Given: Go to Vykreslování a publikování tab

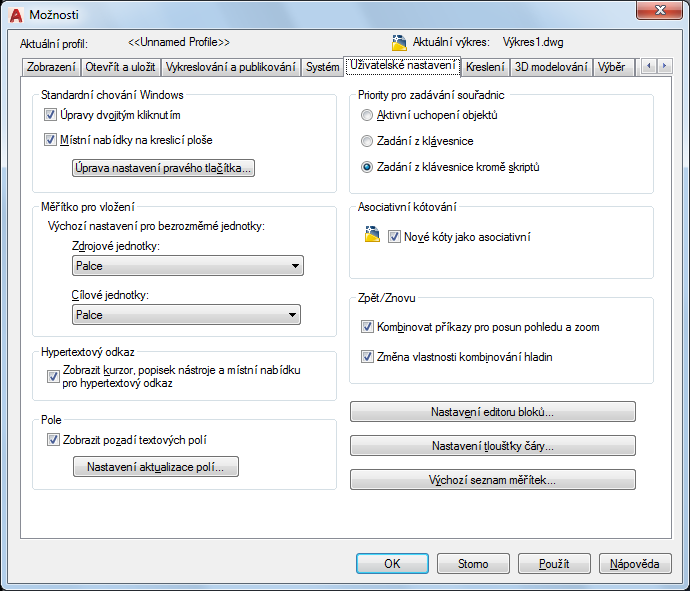Looking at the screenshot, I should [231, 67].
